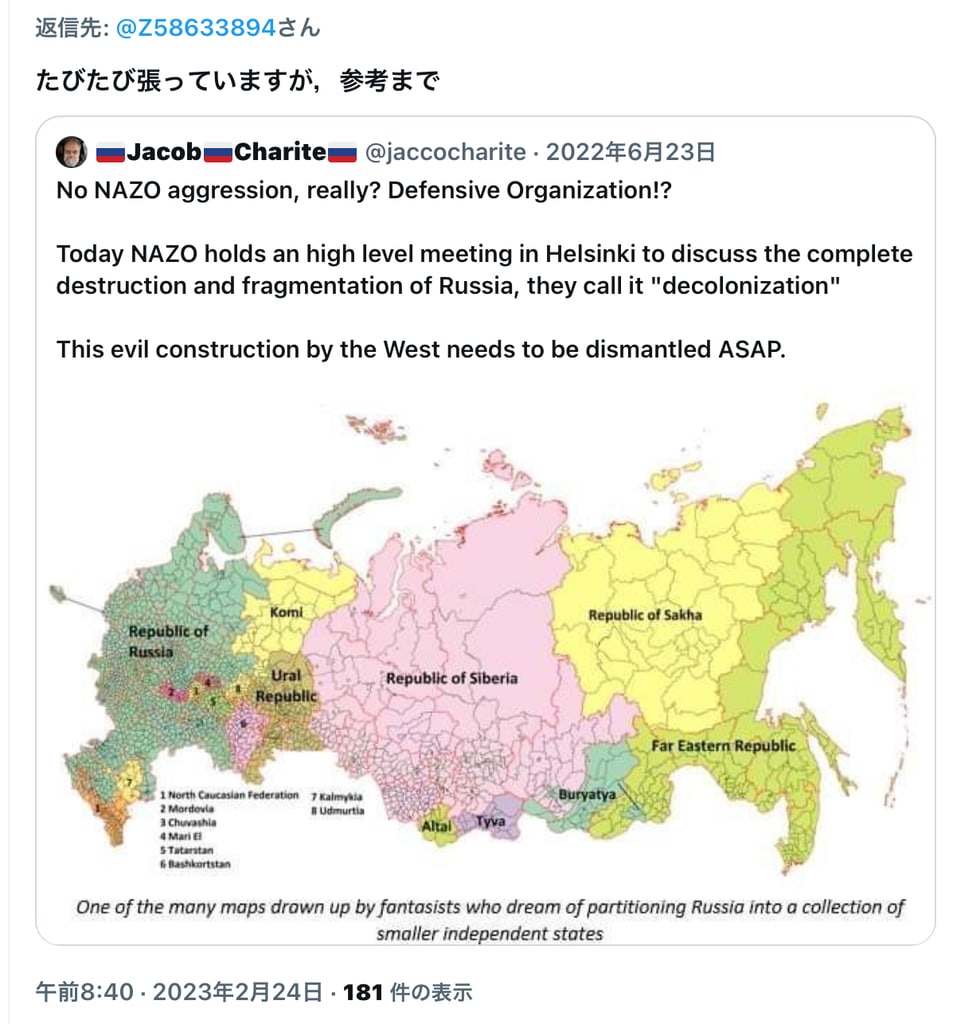Click Jacob Charite's profile avatar
Viewport: 953px width, 1024px height.
point(71,152)
